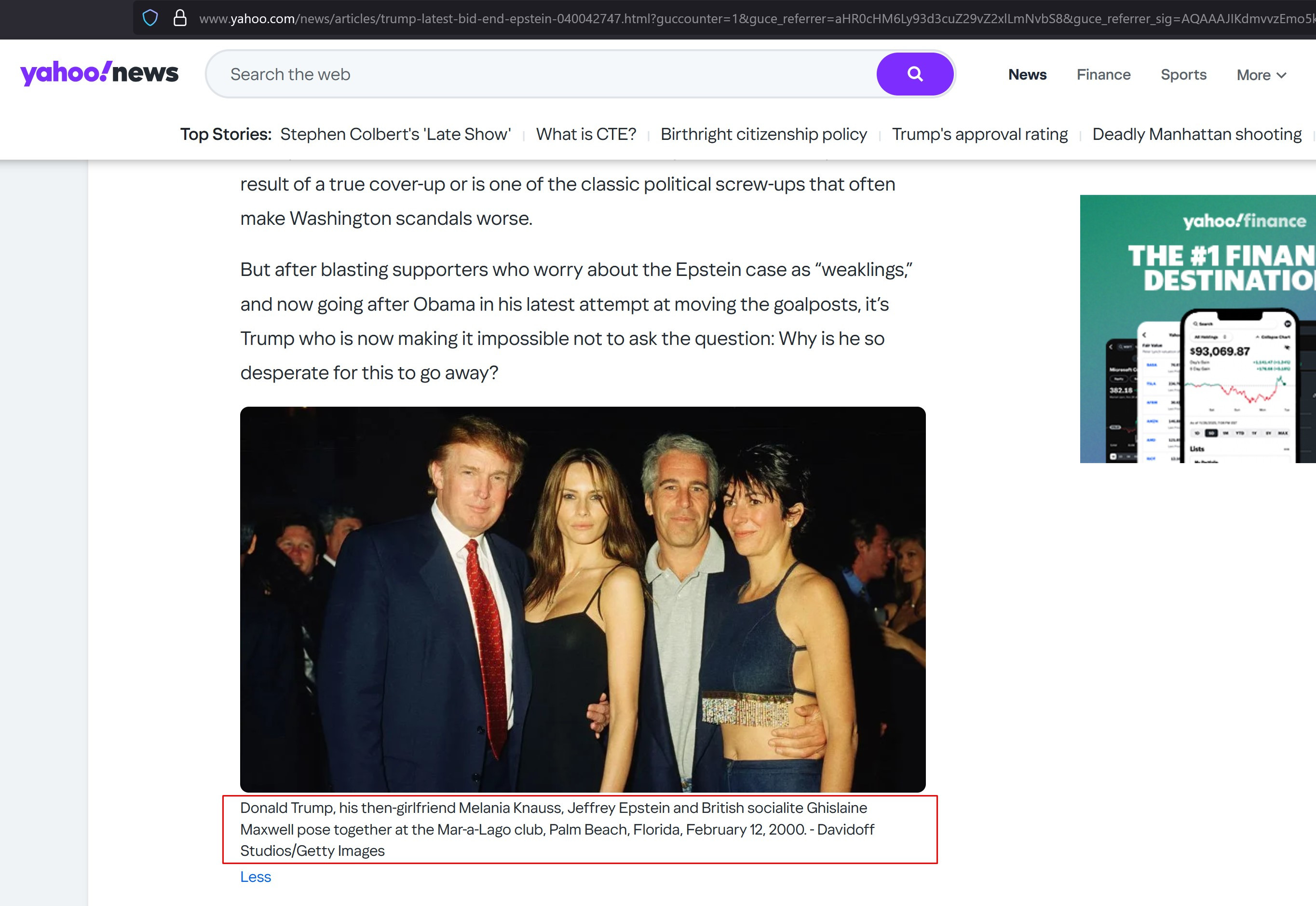Viewport: 1316px width, 906px height.
Task: Open Trump's approval rating story link
Action: pos(979,134)
